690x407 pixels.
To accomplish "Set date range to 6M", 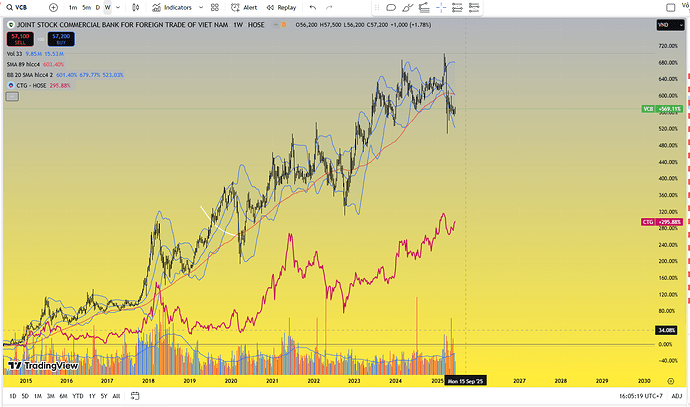I will (x=63, y=396).
